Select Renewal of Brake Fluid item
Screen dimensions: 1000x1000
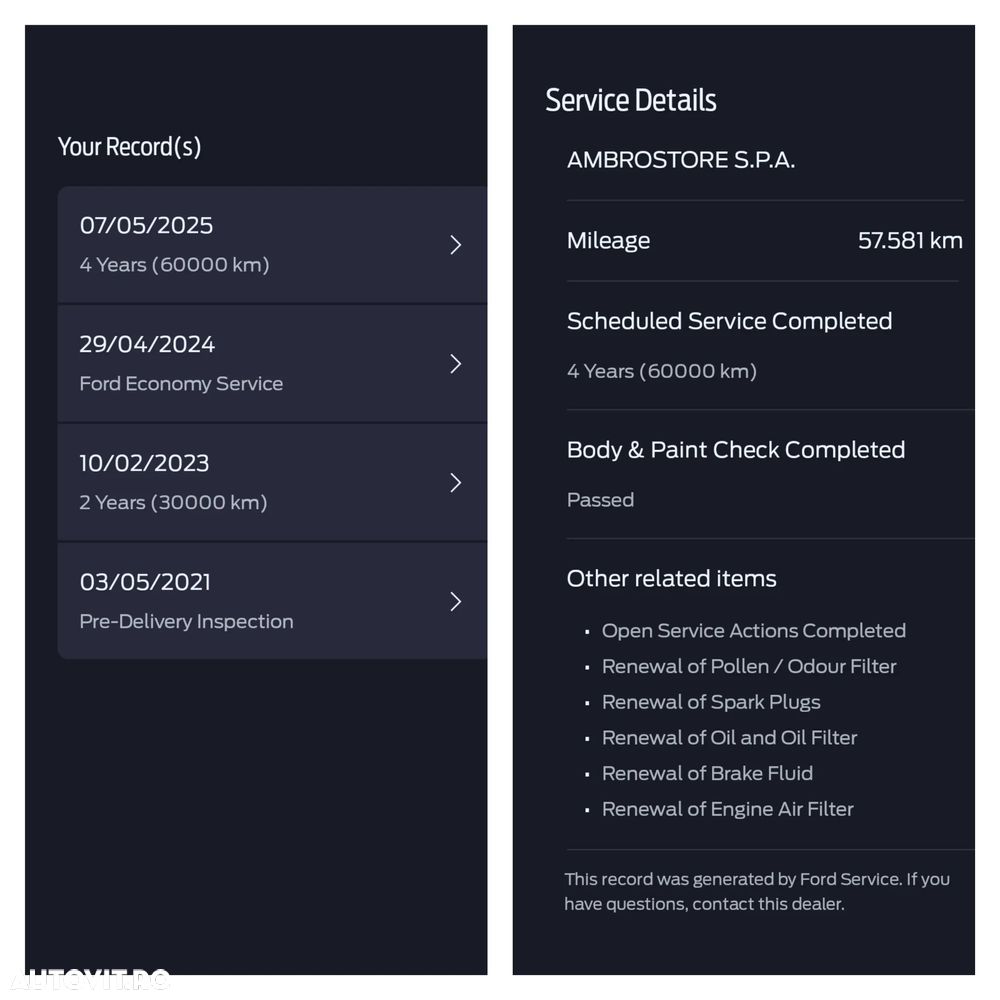click(707, 773)
